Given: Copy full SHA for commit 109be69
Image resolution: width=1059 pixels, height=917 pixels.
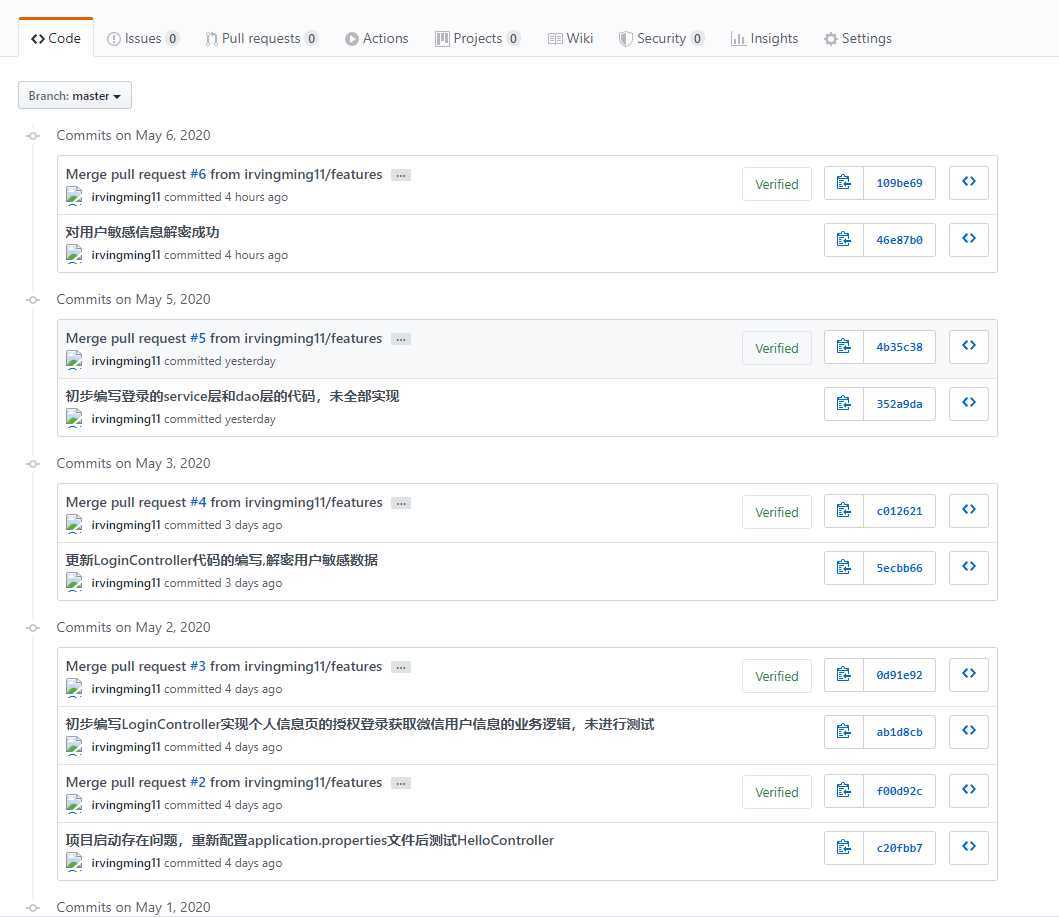Looking at the screenshot, I should point(844,182).
